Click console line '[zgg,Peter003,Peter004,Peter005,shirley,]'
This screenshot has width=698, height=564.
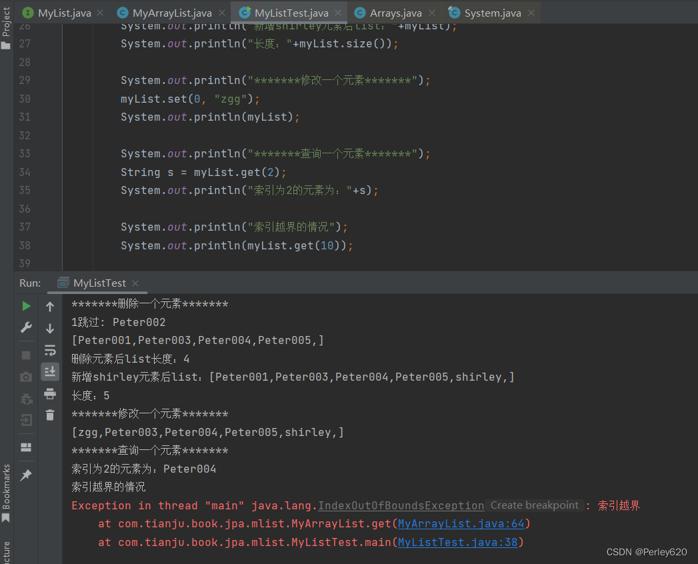[208, 432]
